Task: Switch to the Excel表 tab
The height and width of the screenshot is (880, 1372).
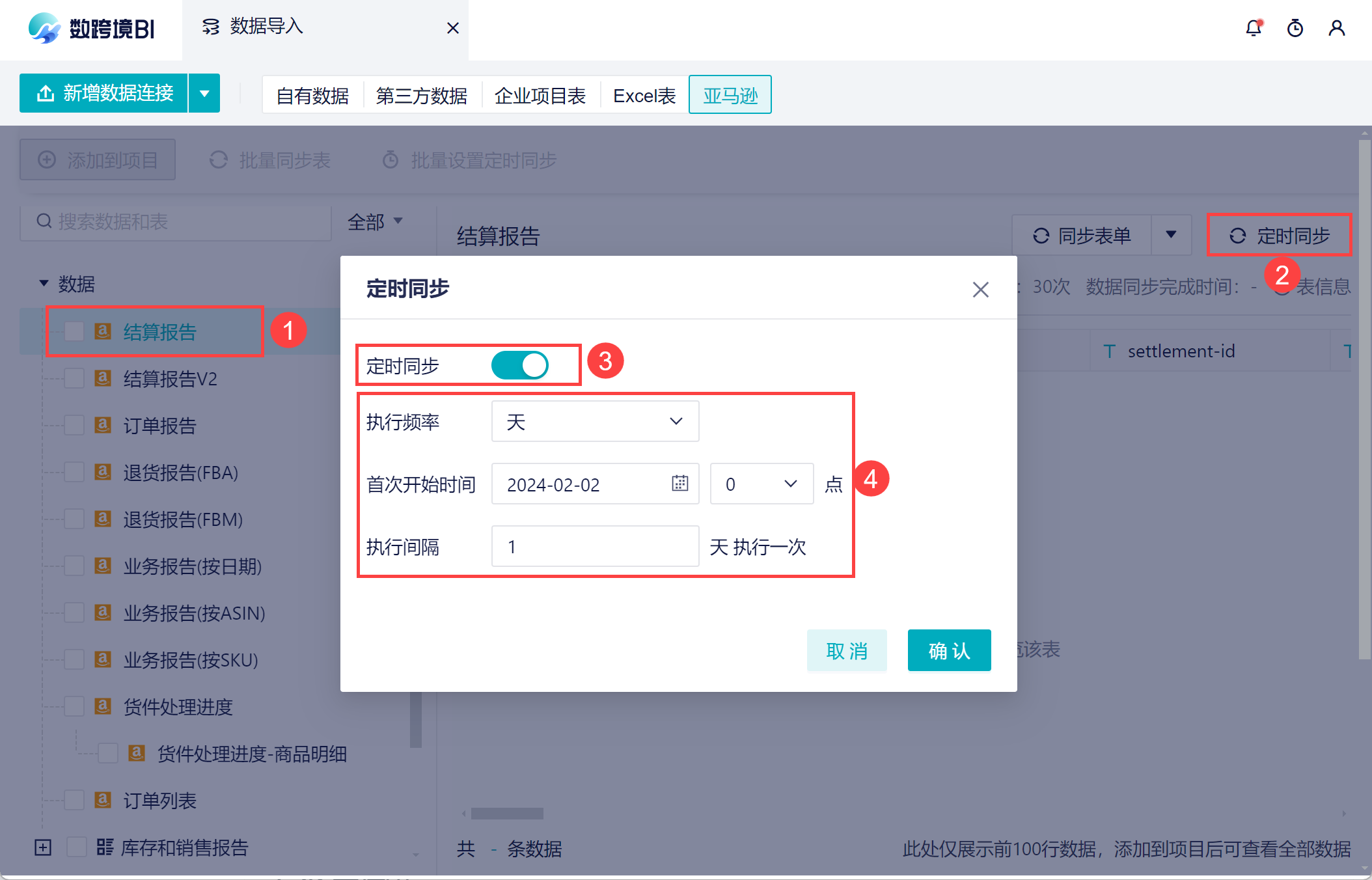Action: point(644,96)
